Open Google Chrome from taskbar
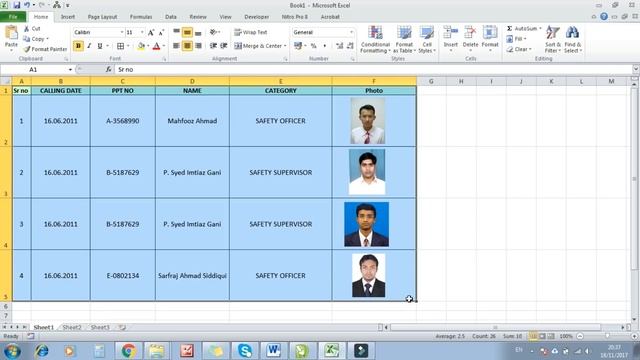This screenshot has width=640, height=360. 129,351
